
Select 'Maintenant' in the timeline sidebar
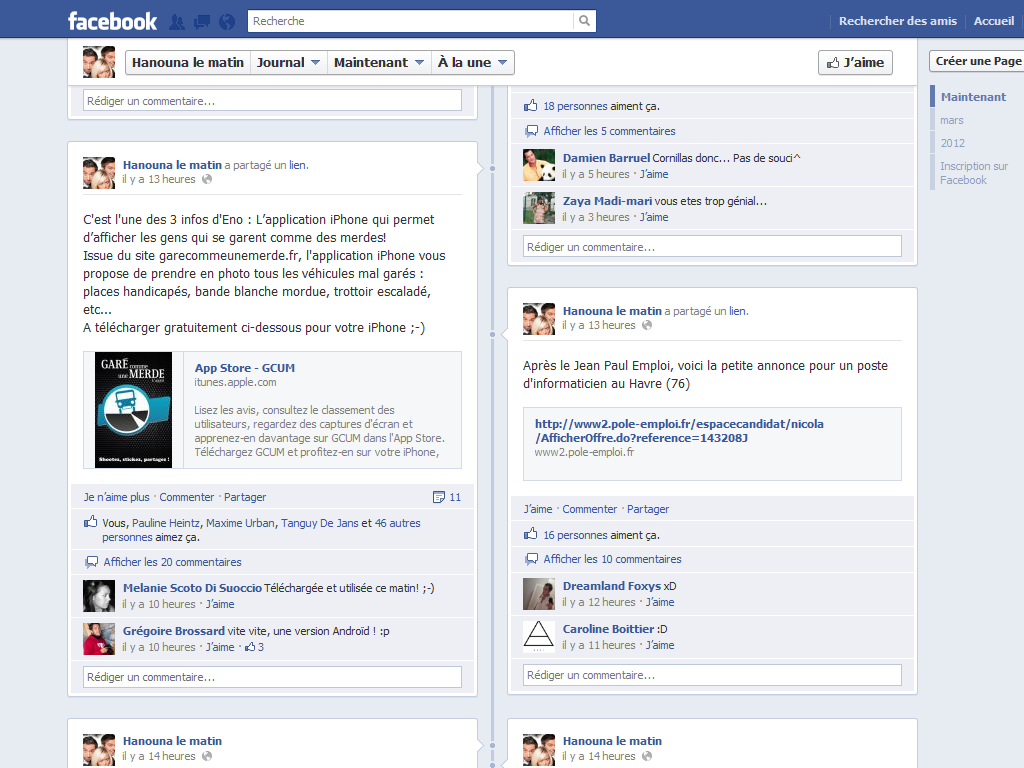click(973, 97)
